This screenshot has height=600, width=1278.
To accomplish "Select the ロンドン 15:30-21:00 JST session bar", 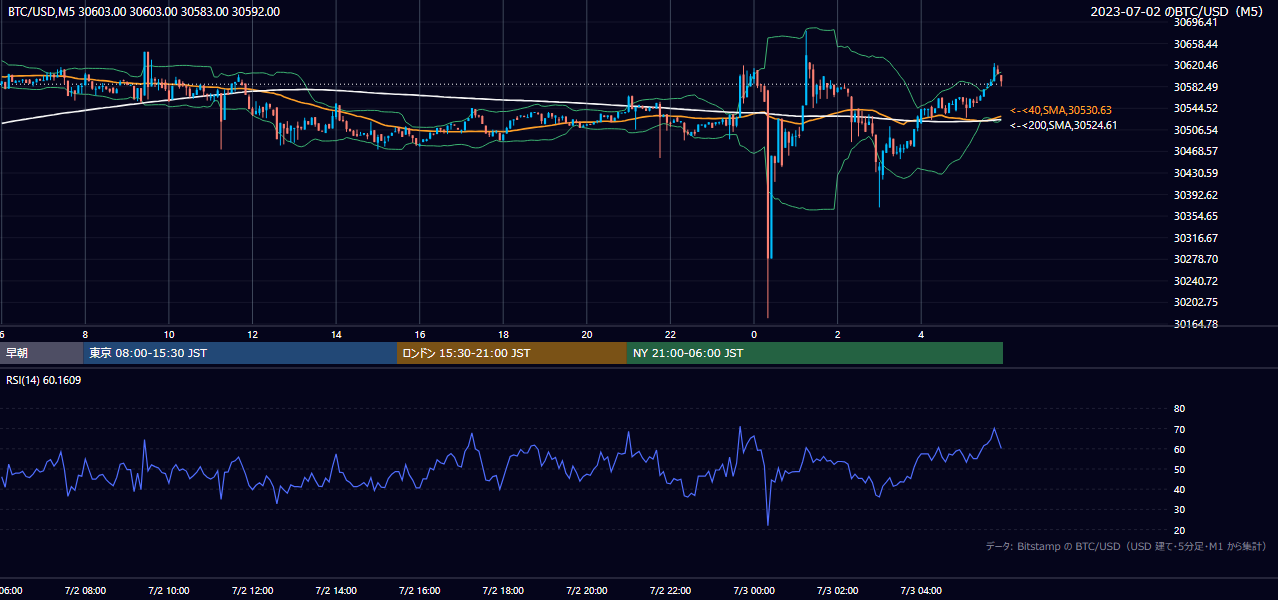I will [x=512, y=353].
